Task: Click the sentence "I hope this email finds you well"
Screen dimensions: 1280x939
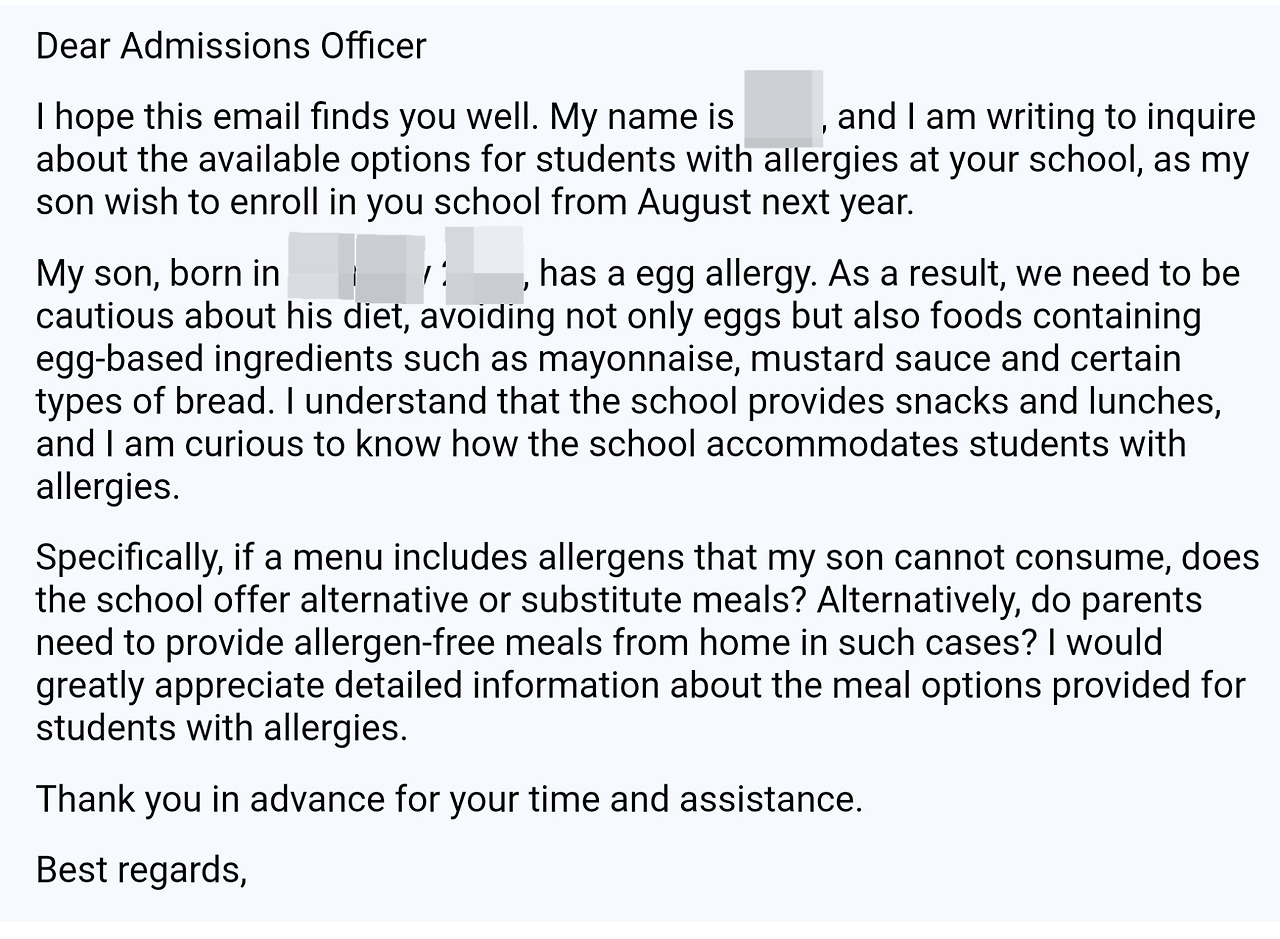Action: tap(287, 117)
